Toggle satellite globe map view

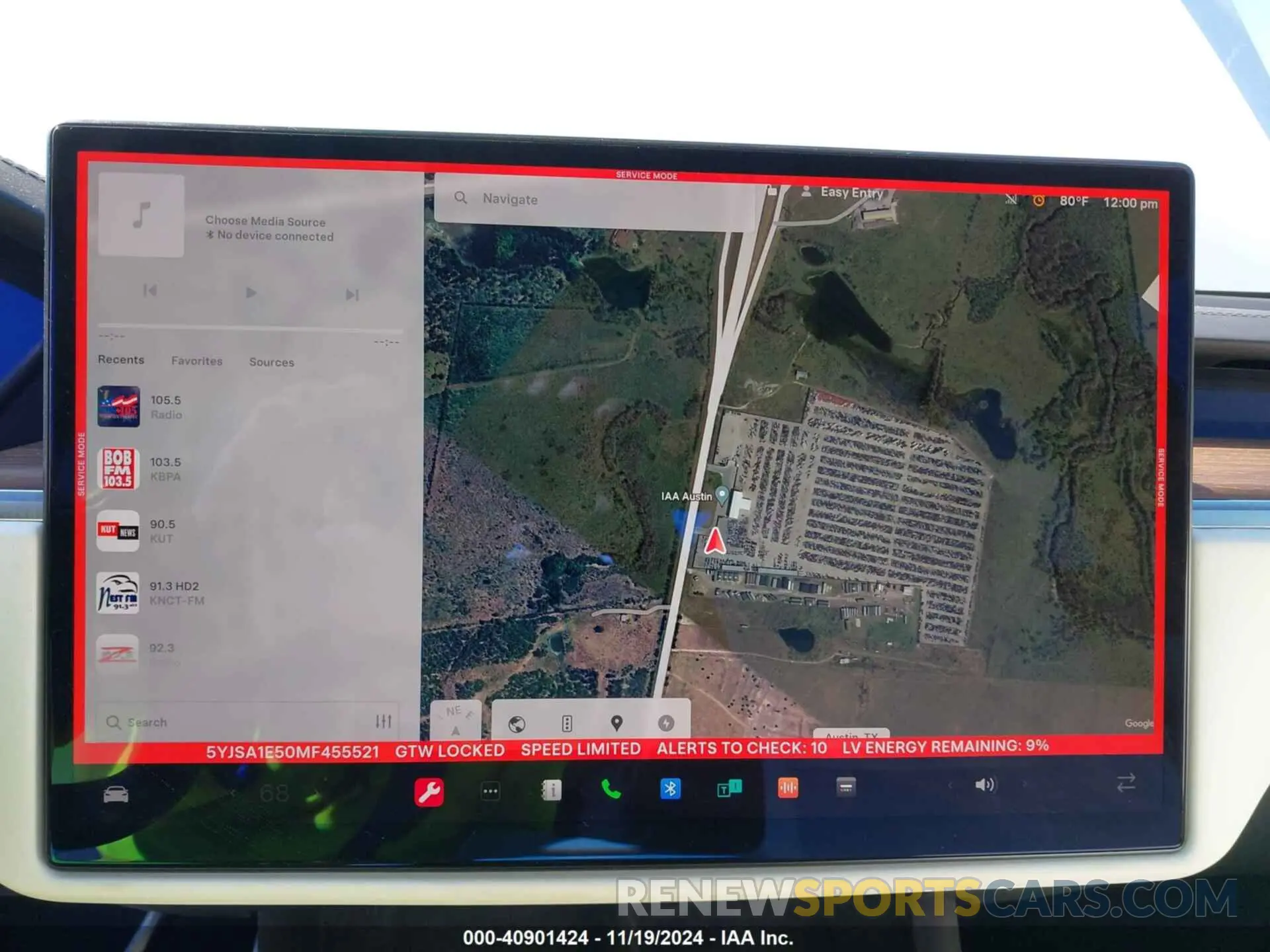coord(517,725)
